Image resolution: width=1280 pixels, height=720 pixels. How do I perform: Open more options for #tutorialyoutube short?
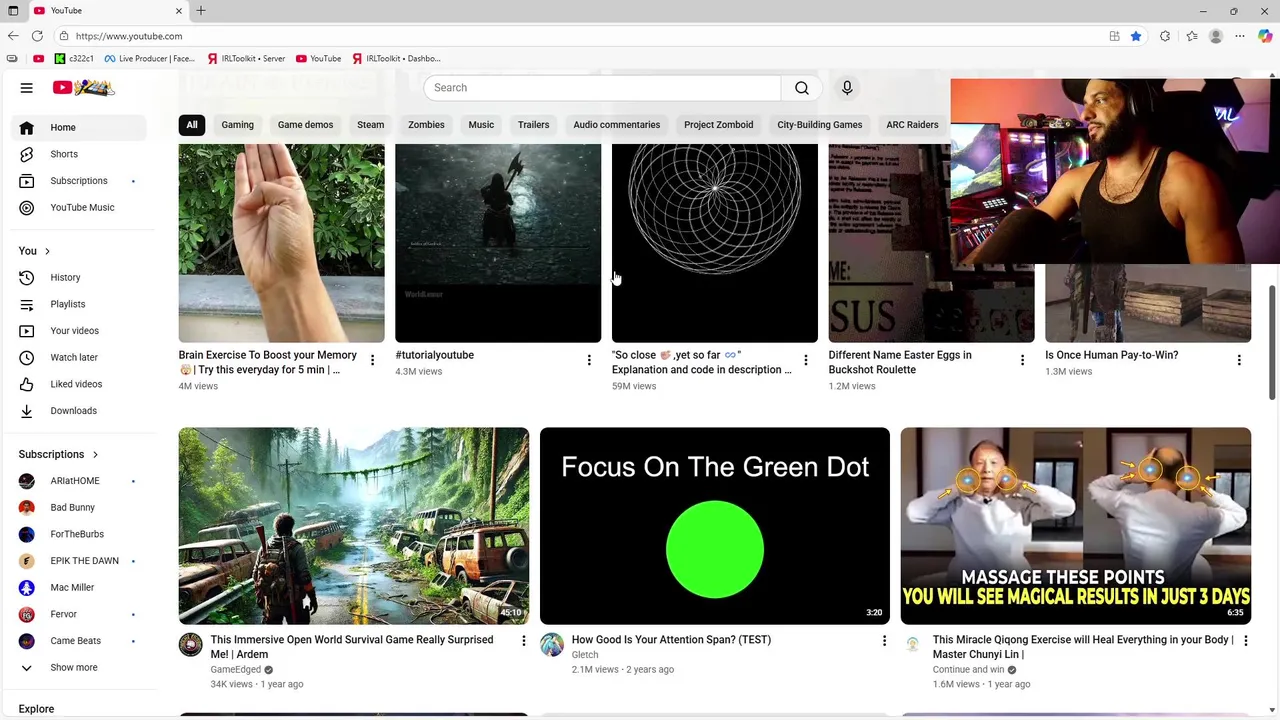click(589, 360)
